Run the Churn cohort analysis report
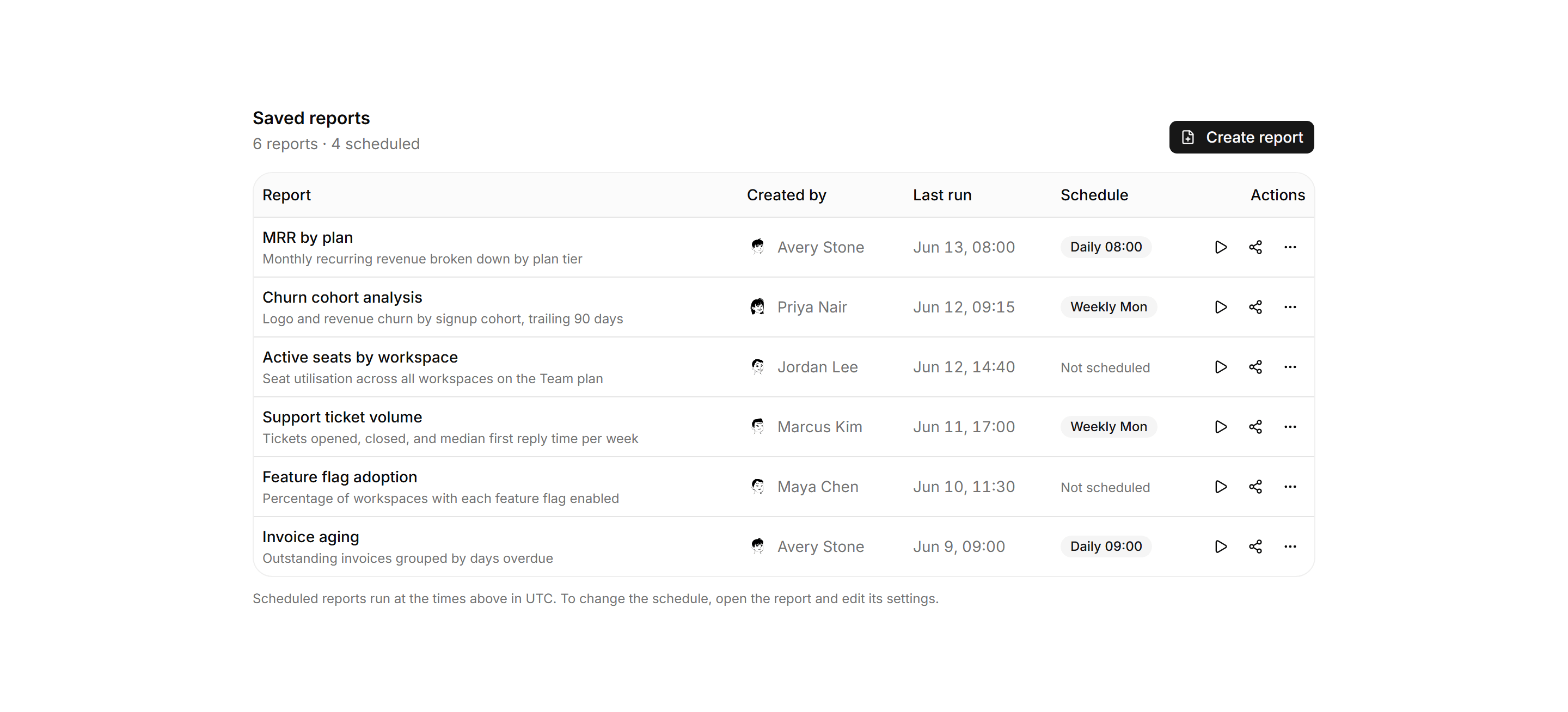The height and width of the screenshot is (712, 1568). tap(1221, 306)
